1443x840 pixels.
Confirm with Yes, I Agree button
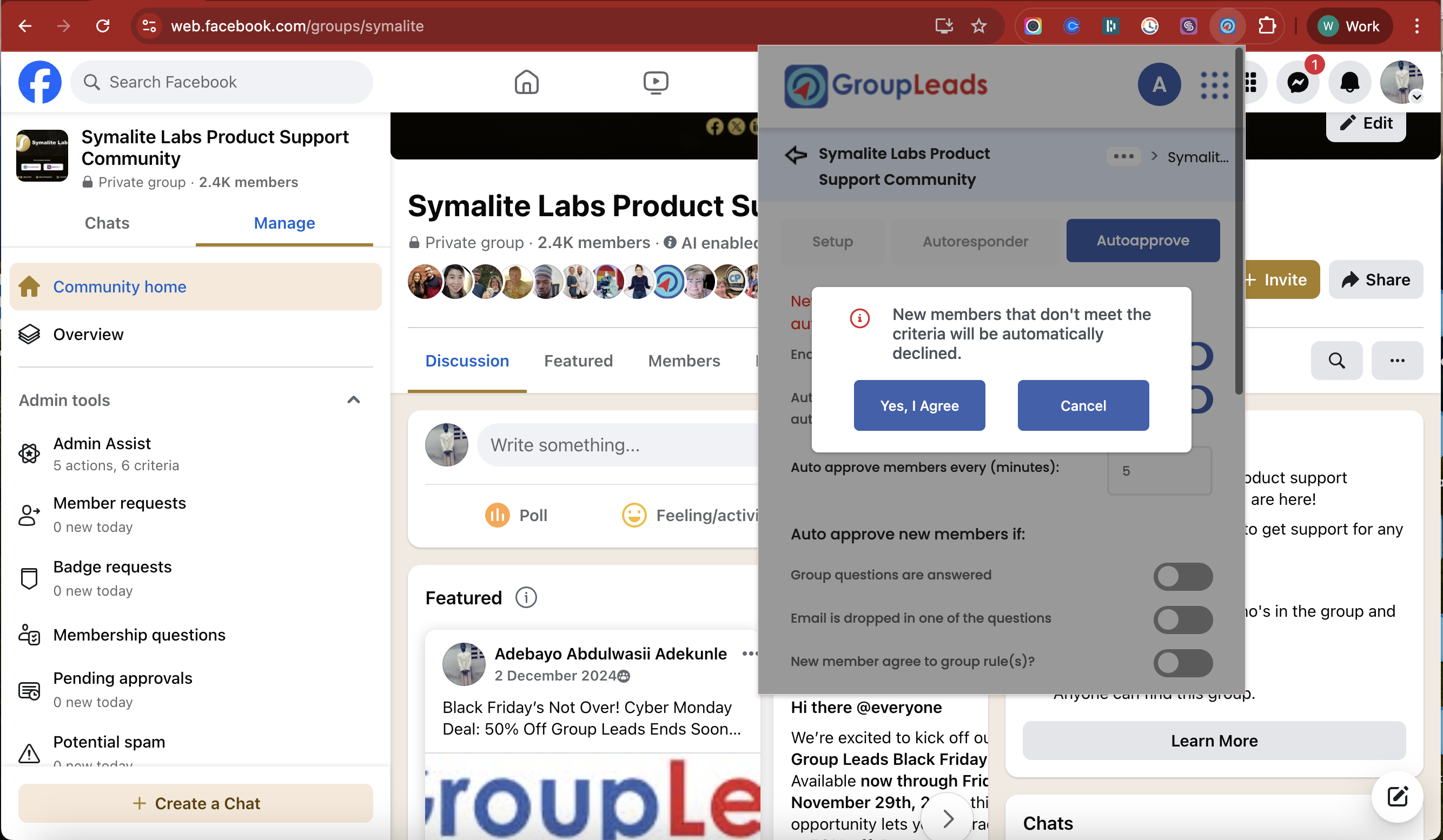point(919,405)
